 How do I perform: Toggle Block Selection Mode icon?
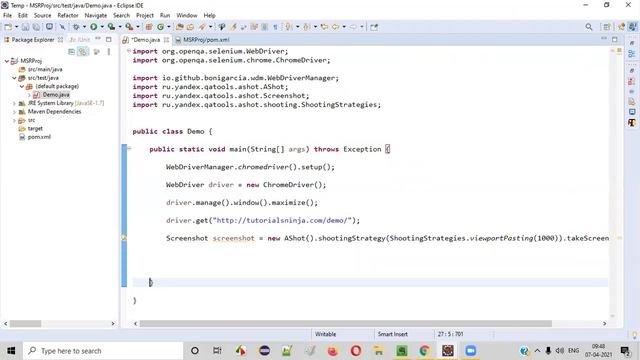pos(264,27)
